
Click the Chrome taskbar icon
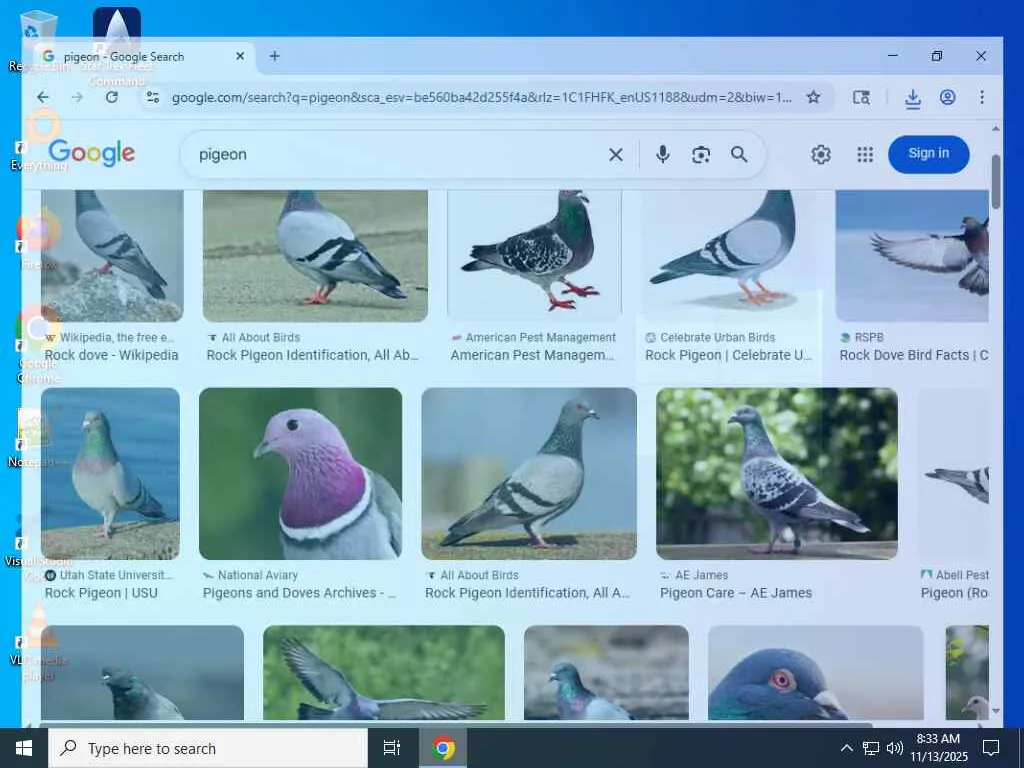click(x=443, y=748)
